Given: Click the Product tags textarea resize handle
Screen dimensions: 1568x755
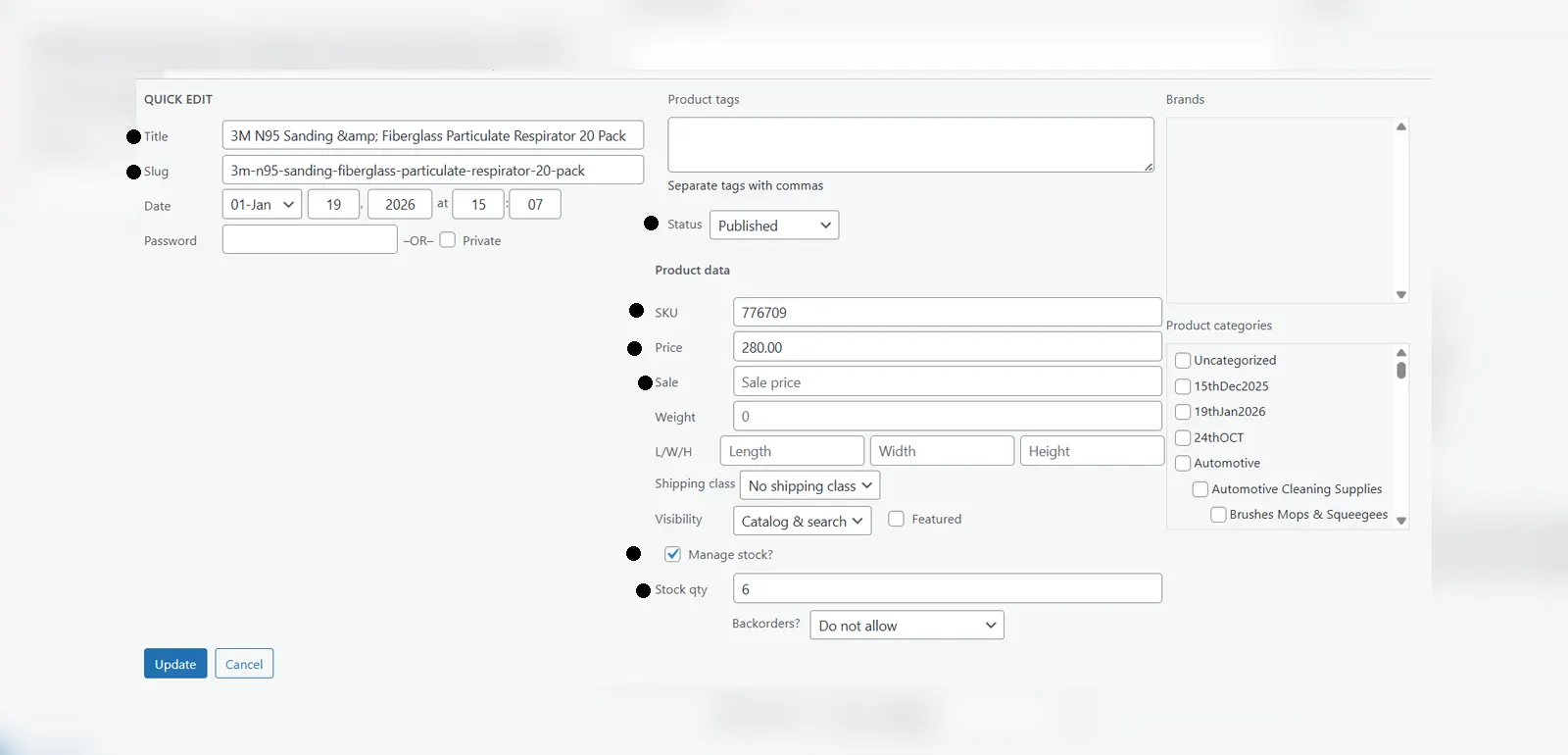Looking at the screenshot, I should [x=1149, y=168].
